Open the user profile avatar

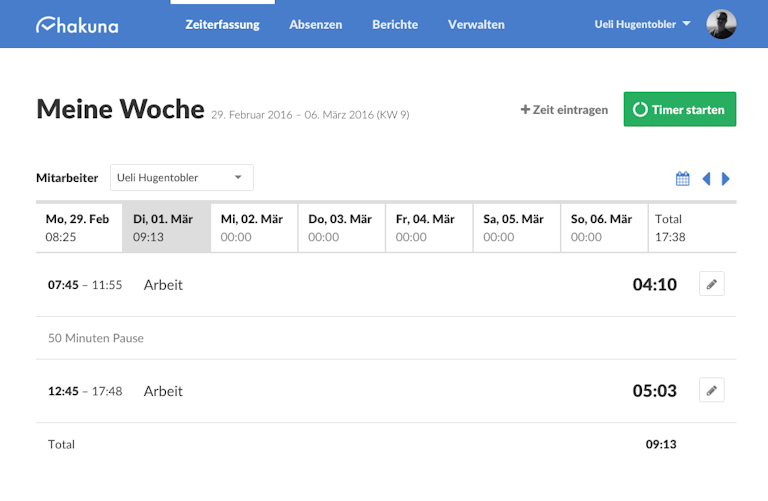coord(721,24)
